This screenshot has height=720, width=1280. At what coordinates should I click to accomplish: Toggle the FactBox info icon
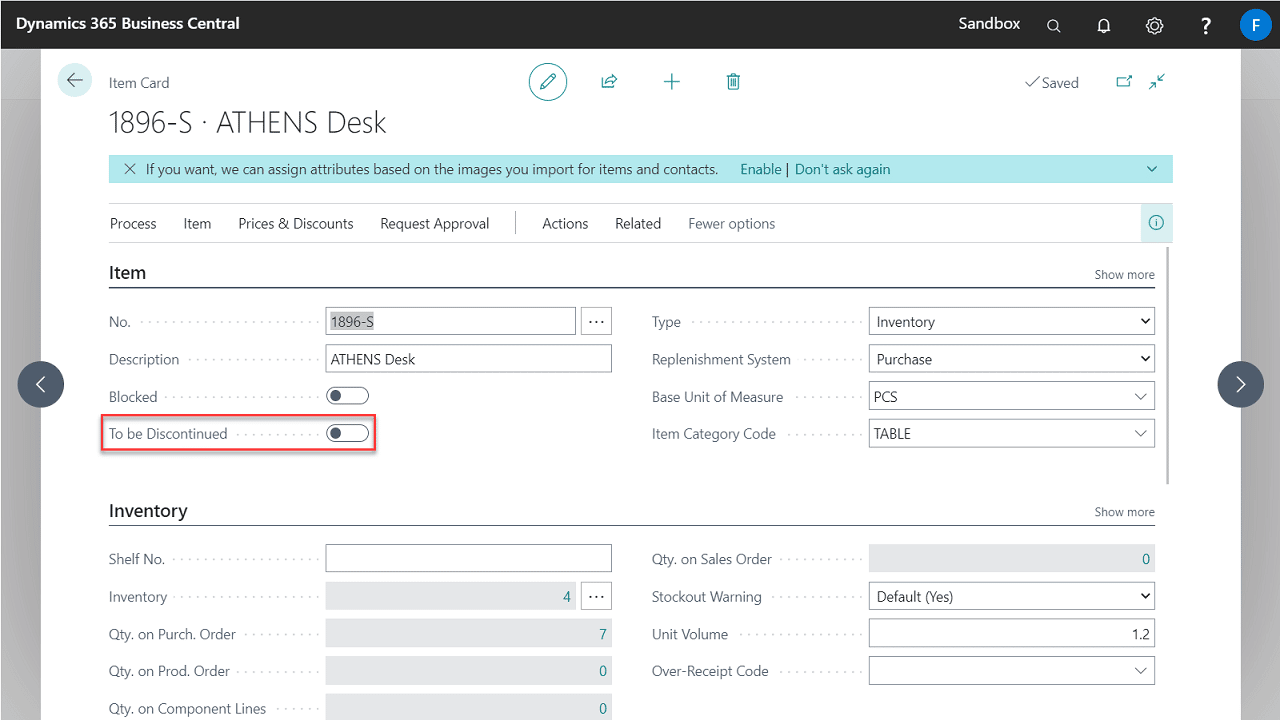(1156, 223)
